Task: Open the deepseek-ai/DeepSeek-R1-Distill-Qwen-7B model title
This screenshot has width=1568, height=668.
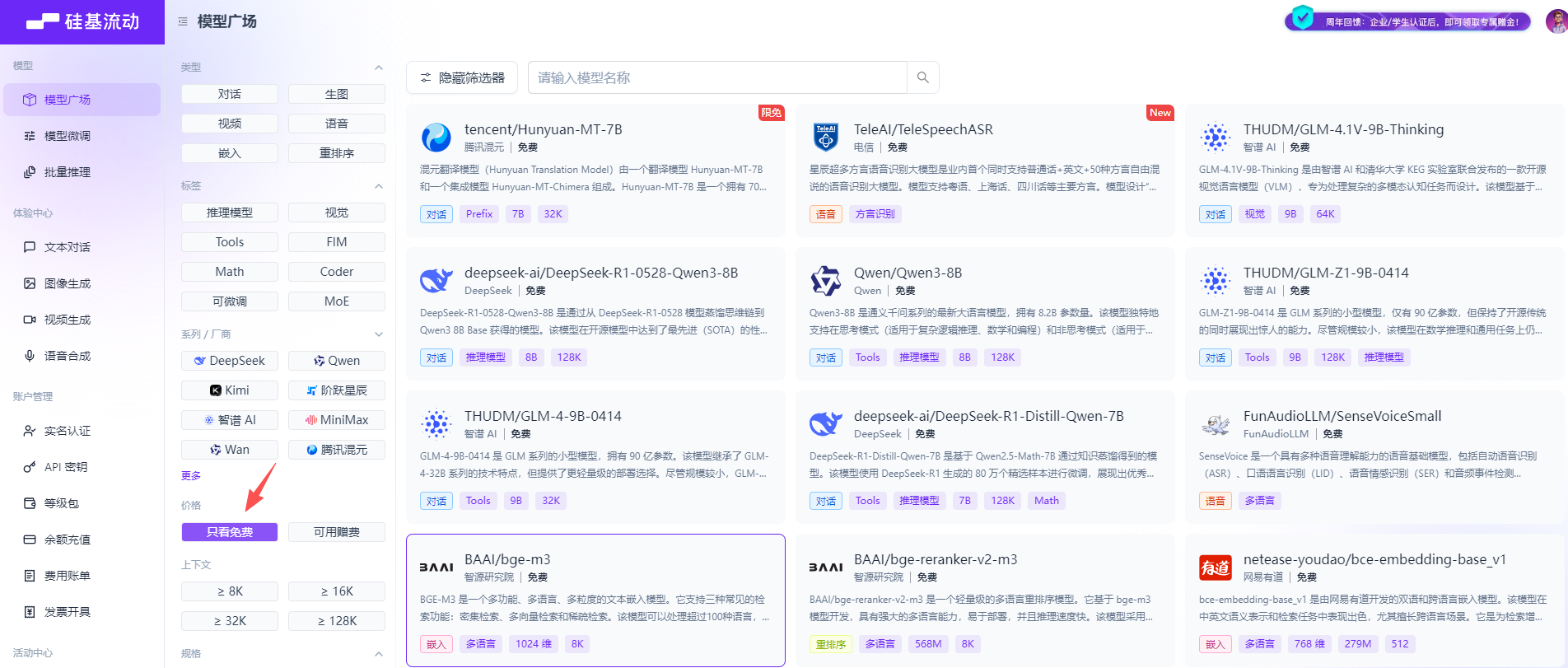Action: [x=988, y=416]
